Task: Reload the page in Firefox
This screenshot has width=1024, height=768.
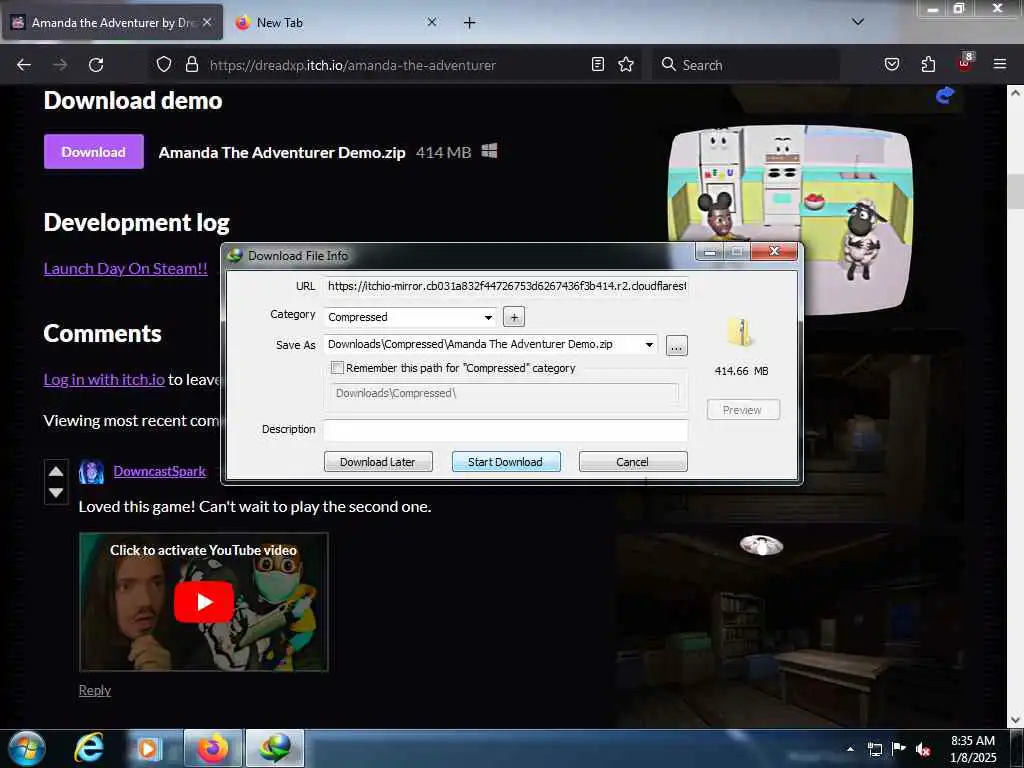Action: [x=96, y=65]
